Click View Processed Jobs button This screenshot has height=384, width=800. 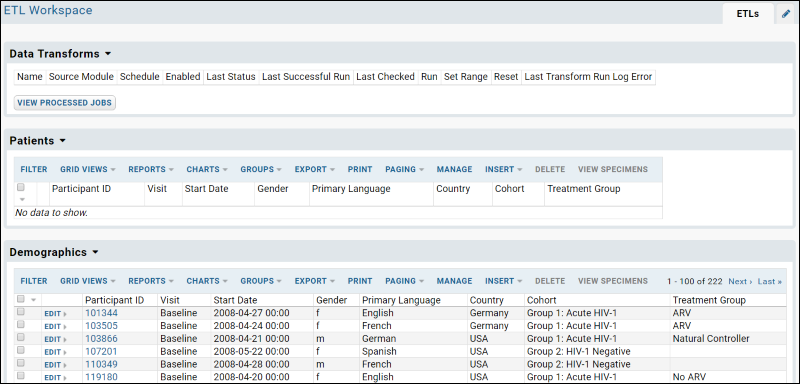[65, 103]
